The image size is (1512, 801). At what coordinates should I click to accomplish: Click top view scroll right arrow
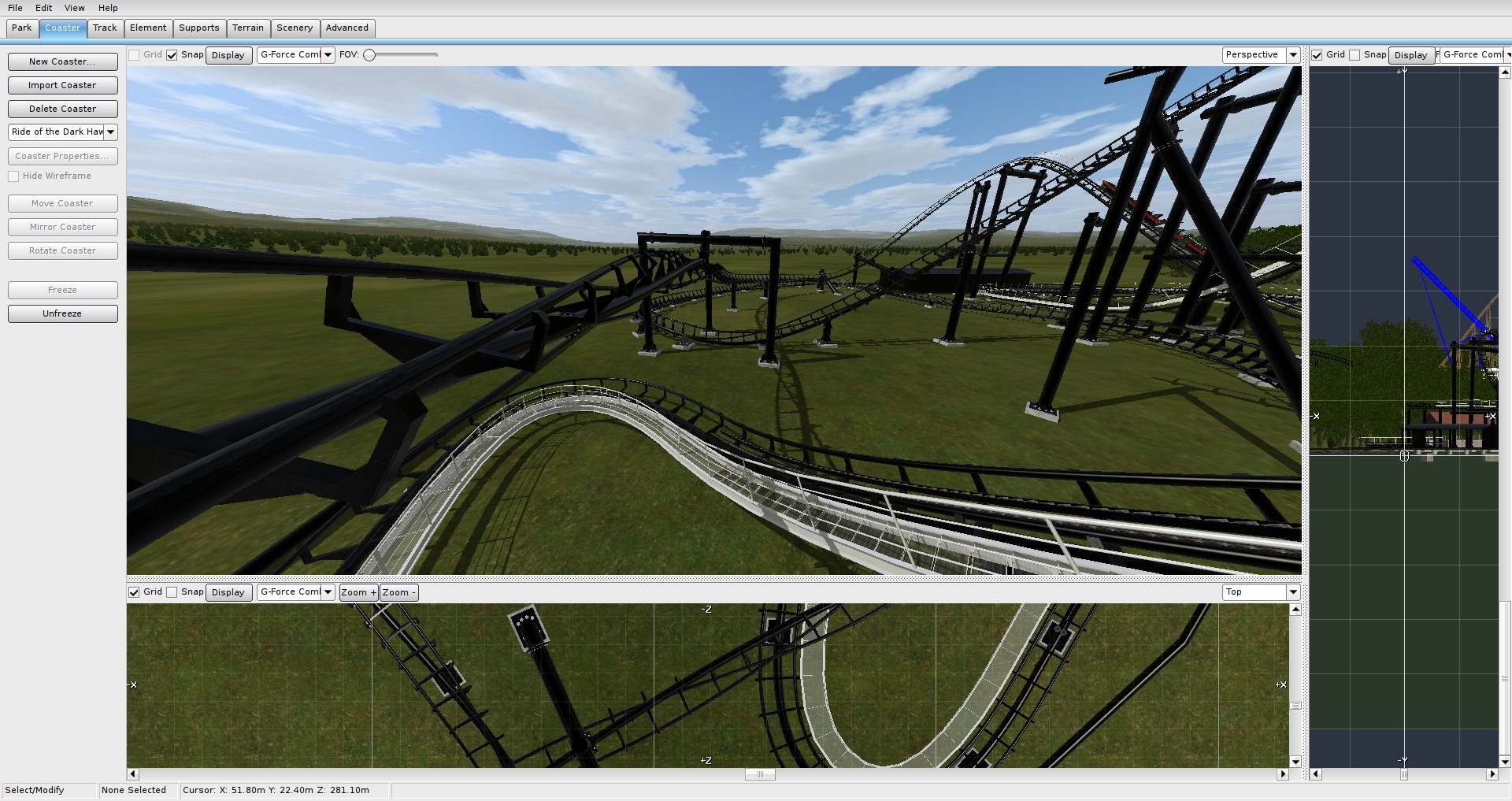click(1283, 774)
